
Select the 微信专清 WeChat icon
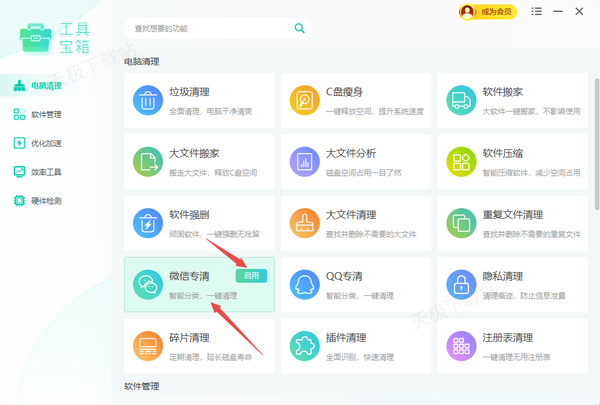pos(148,285)
